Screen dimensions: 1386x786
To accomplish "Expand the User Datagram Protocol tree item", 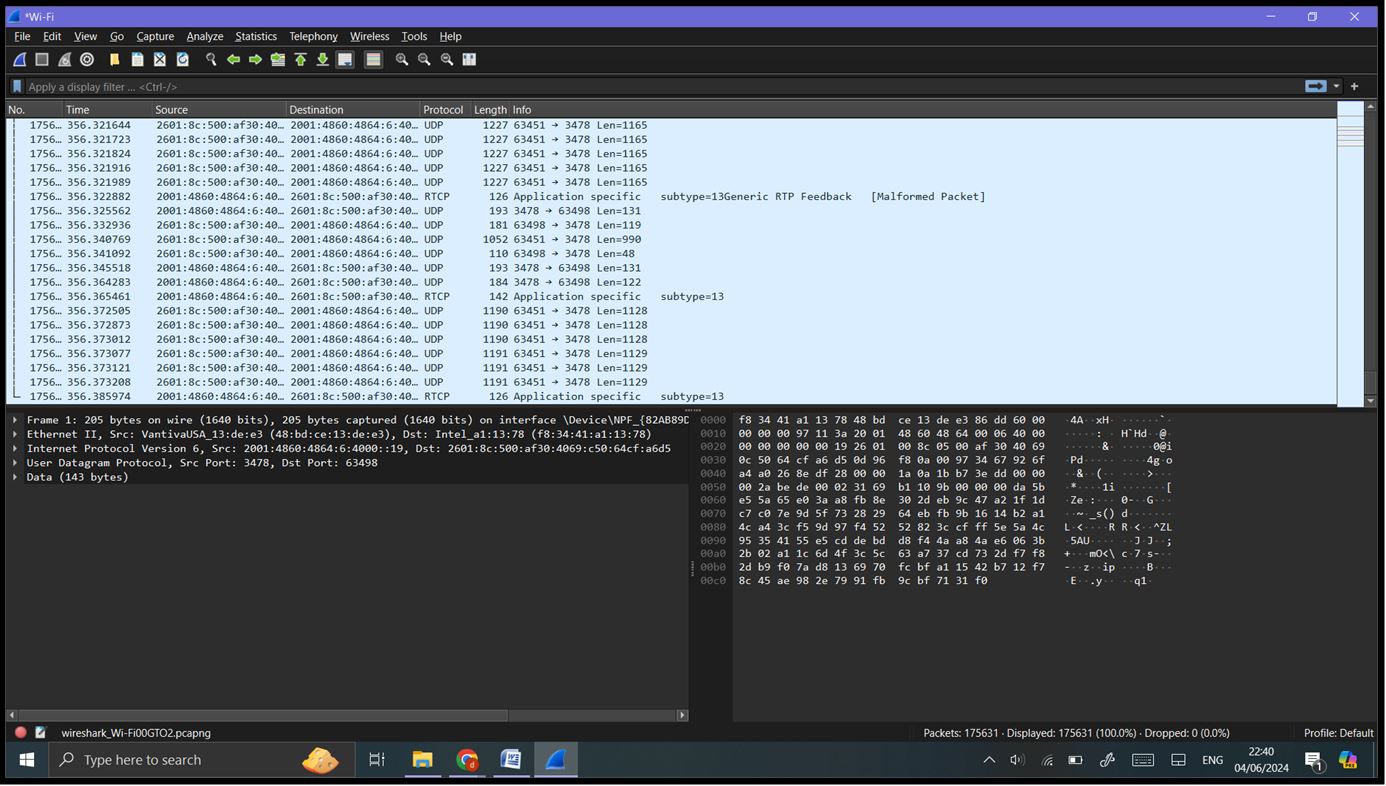I will pos(14,462).
